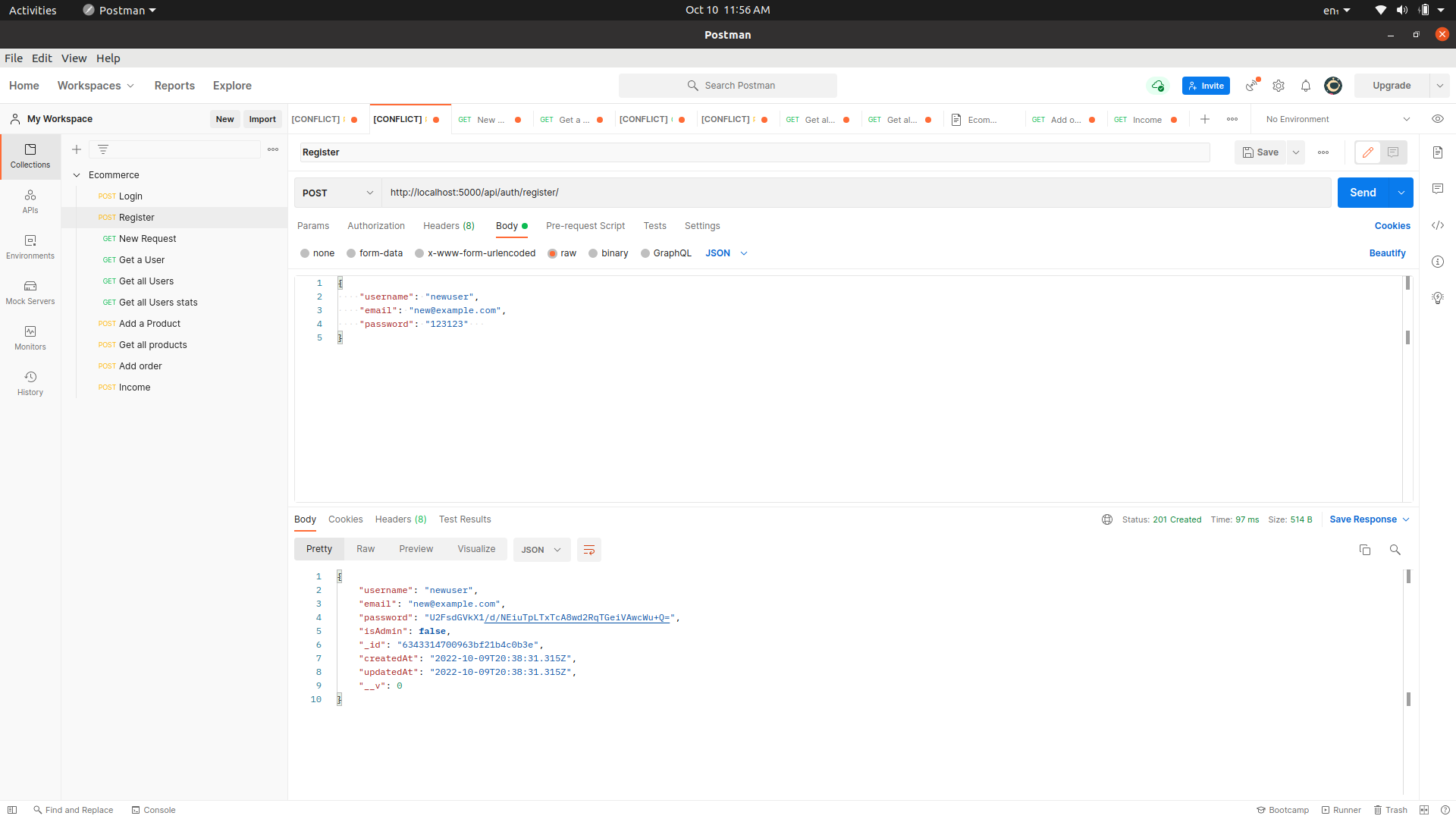This screenshot has height=819, width=1456.
Task: Open the Send button dropdown arrow
Action: [x=1401, y=193]
